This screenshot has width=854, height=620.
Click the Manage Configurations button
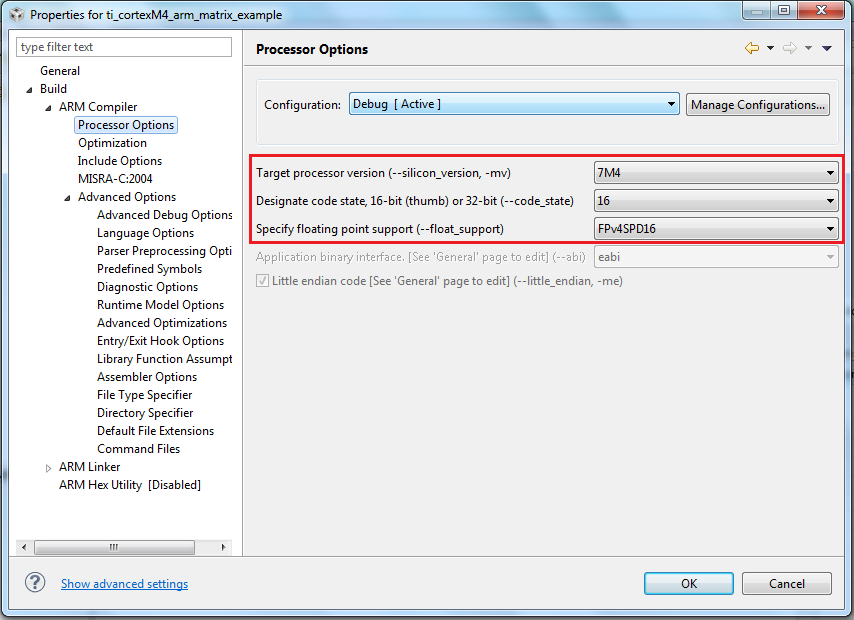pyautogui.click(x=758, y=105)
